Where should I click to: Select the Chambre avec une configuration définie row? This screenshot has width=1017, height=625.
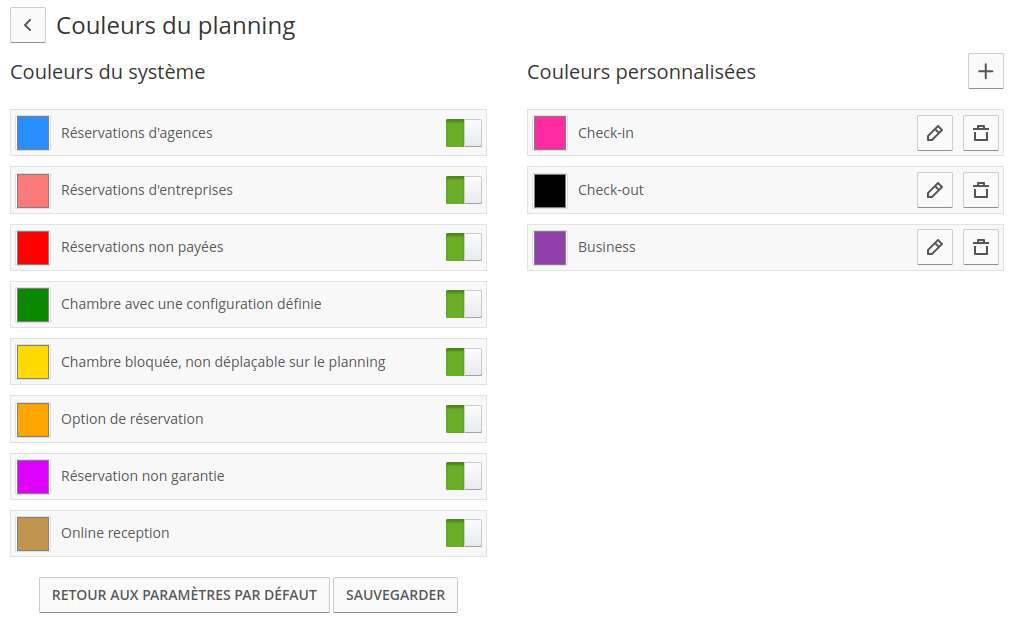pos(248,304)
